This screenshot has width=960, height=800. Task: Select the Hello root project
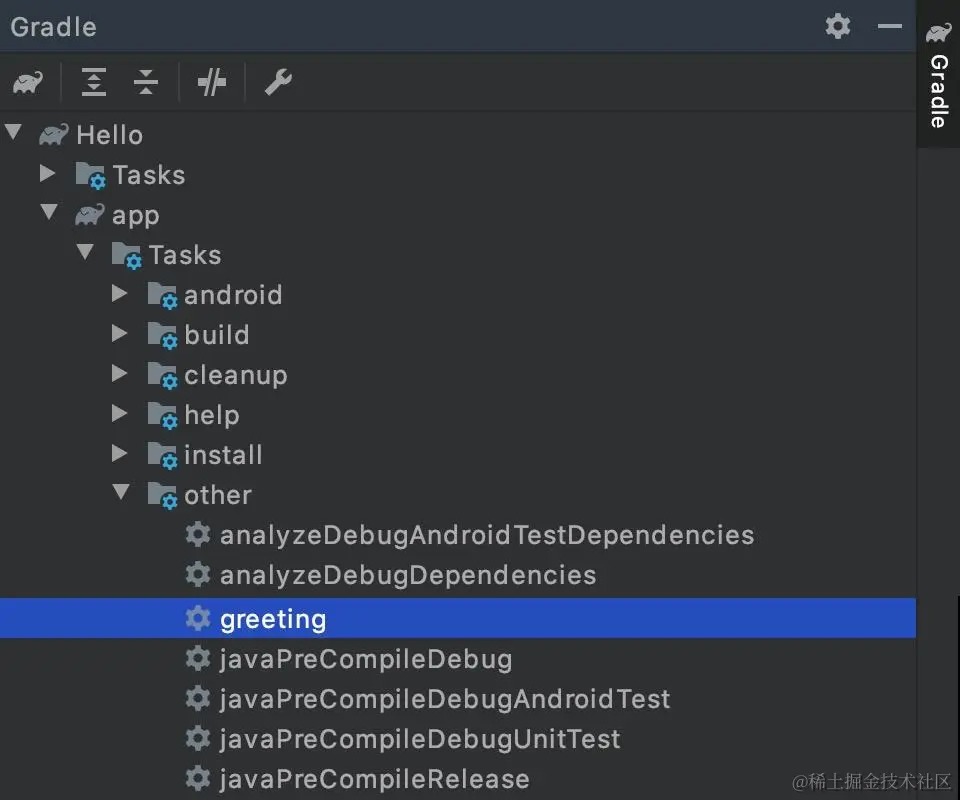click(458, 135)
